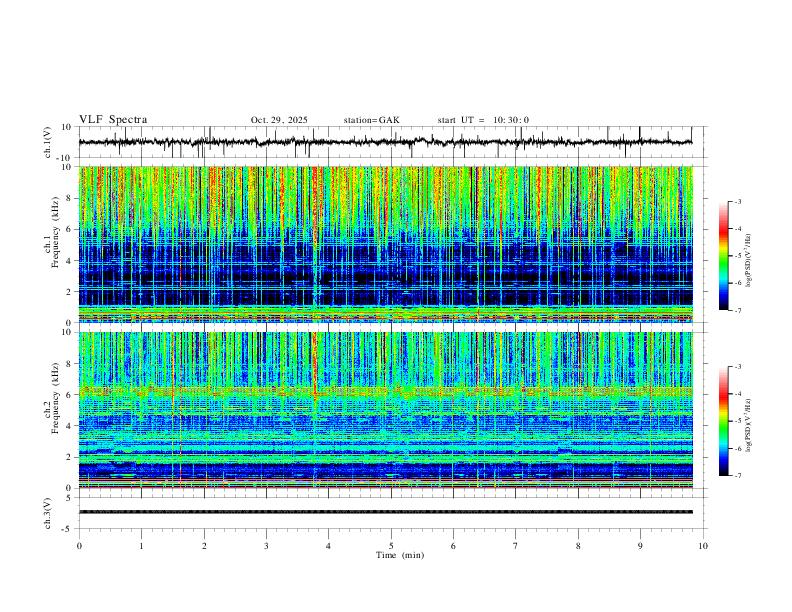792x612 pixels.
Task: Click time axis tick label "7"
Action: pos(516,546)
